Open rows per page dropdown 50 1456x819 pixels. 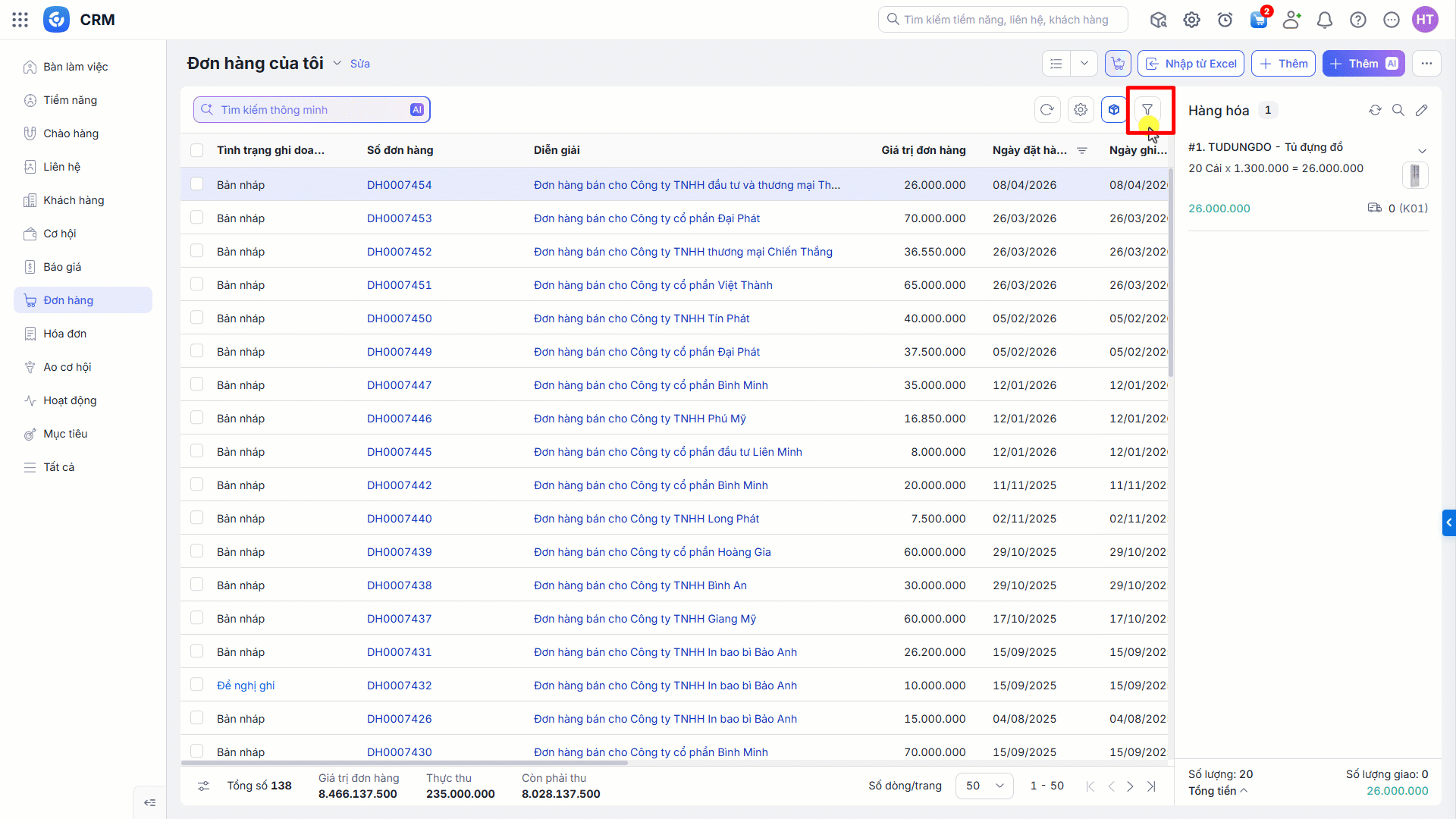pyautogui.click(x=984, y=786)
